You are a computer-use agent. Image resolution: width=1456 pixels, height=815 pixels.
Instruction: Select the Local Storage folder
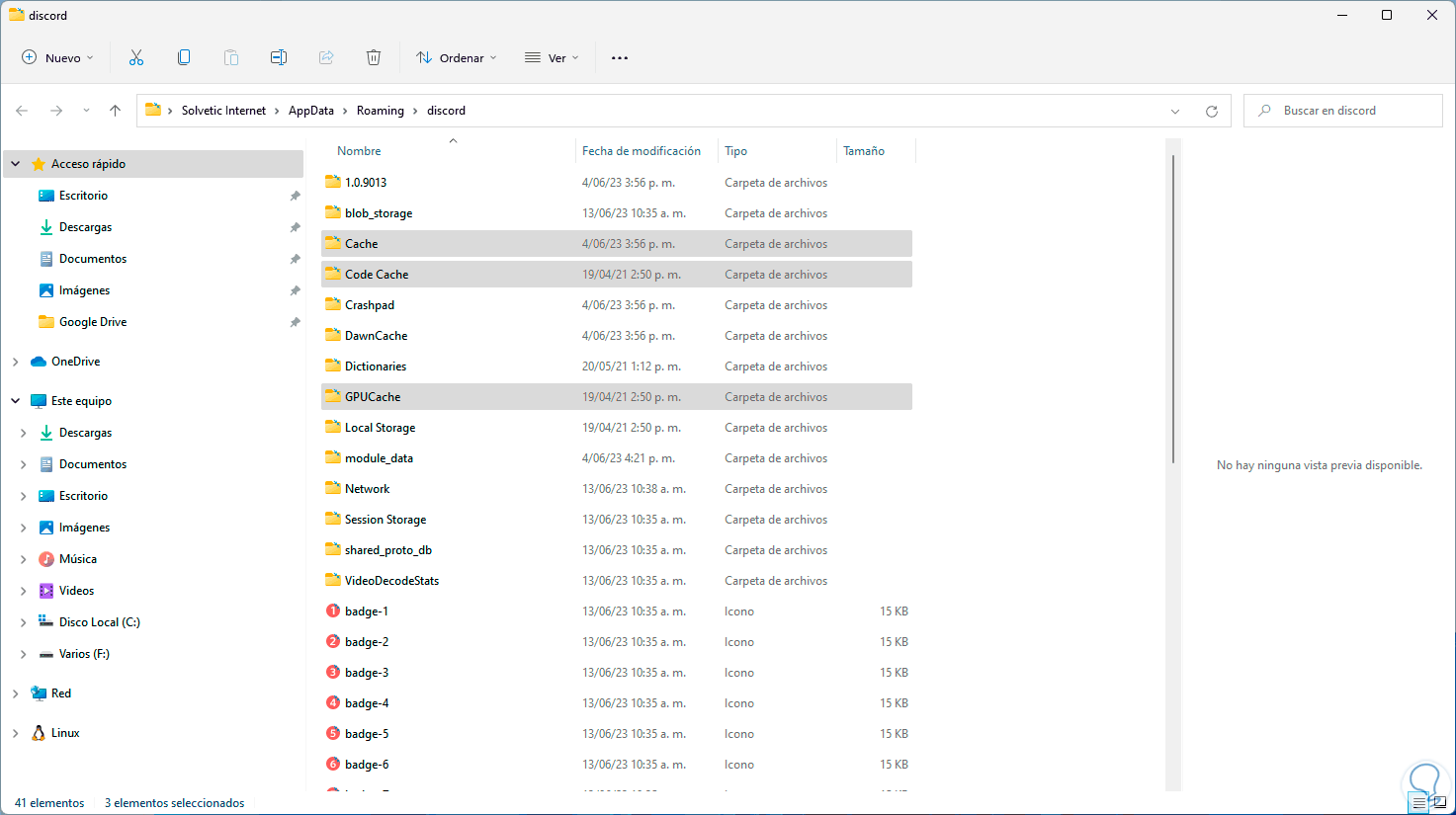[380, 428]
